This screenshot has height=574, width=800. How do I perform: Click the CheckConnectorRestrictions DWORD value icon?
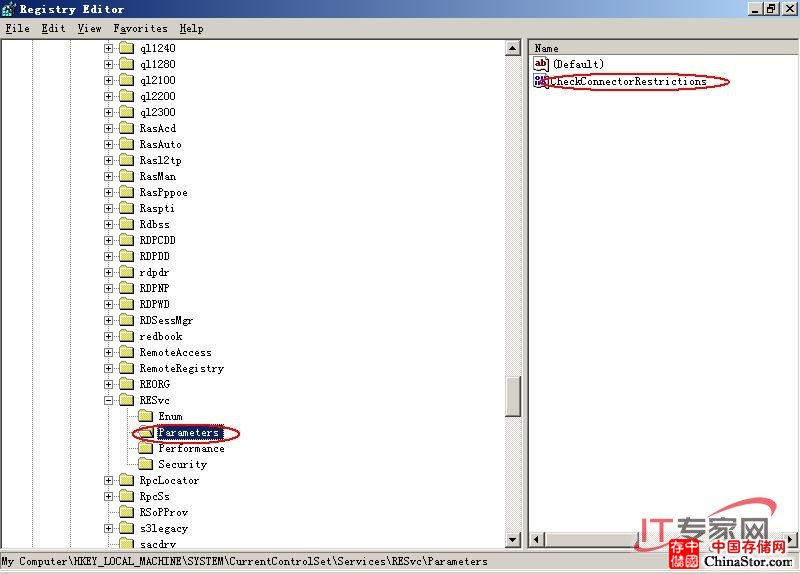coord(541,81)
